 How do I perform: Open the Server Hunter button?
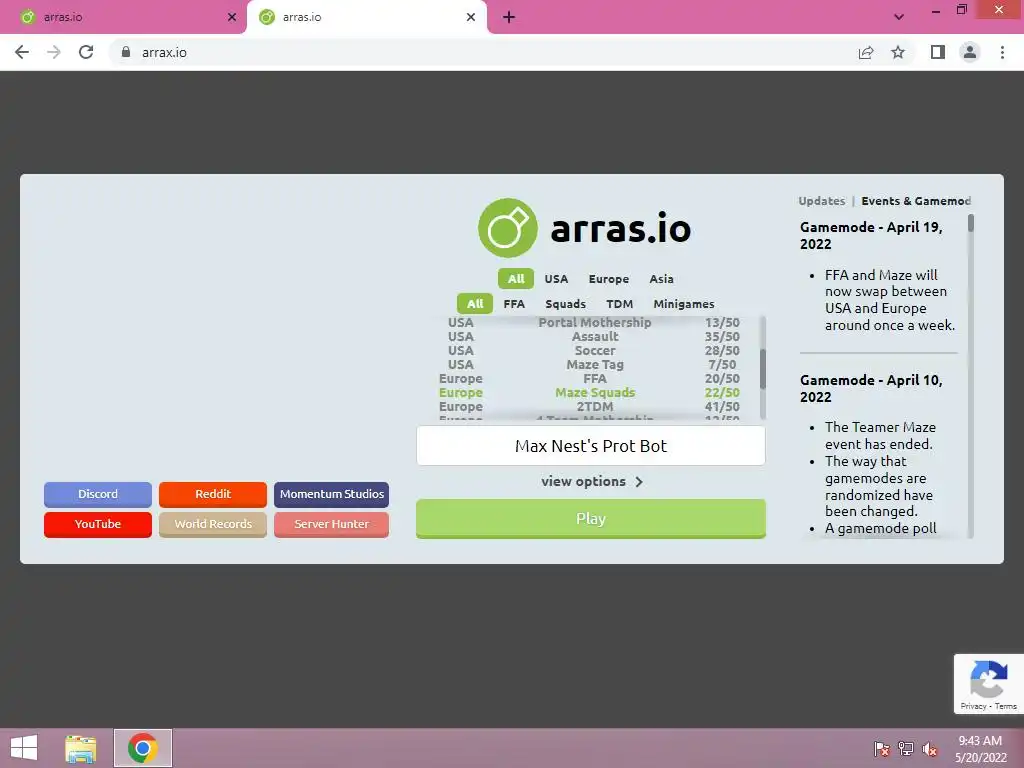click(332, 524)
